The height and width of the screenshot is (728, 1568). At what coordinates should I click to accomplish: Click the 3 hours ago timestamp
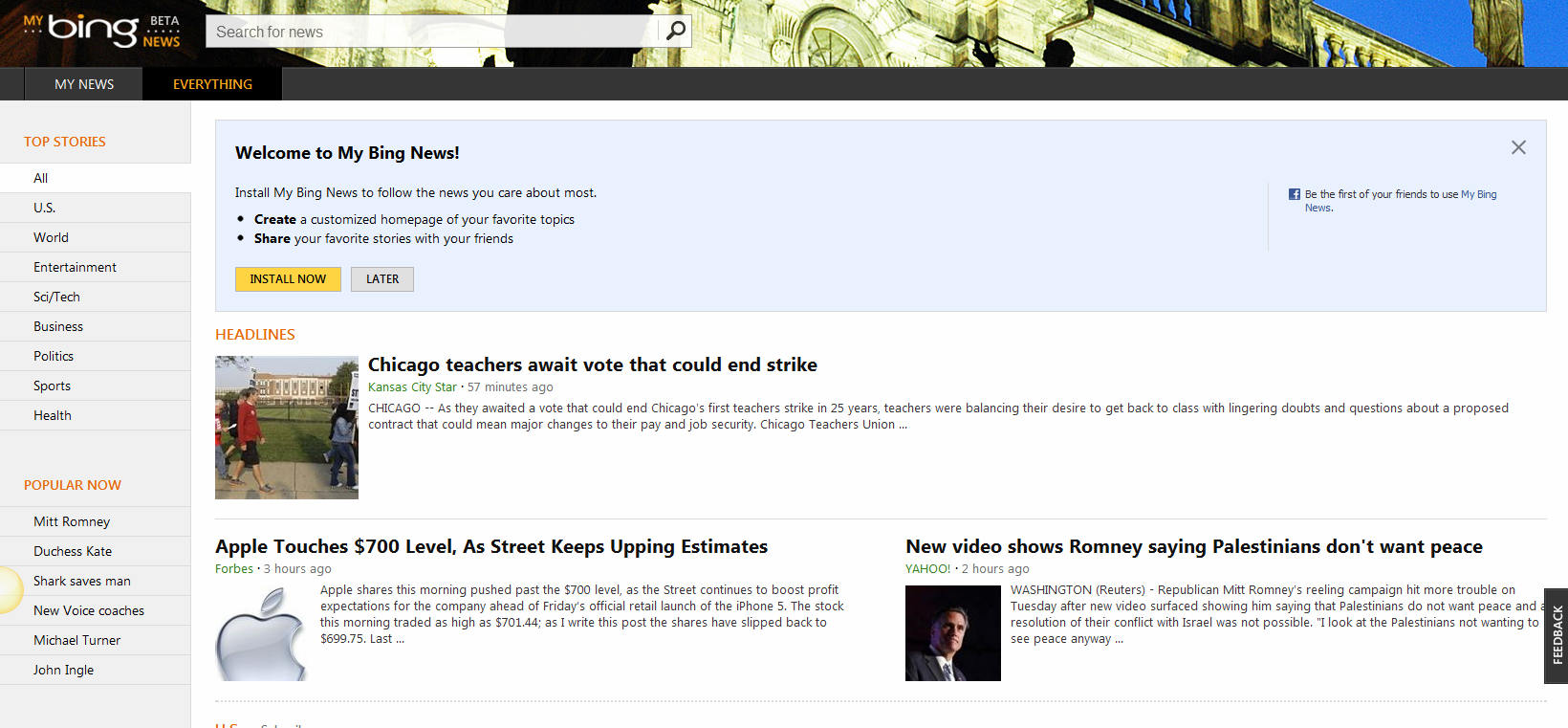(297, 569)
